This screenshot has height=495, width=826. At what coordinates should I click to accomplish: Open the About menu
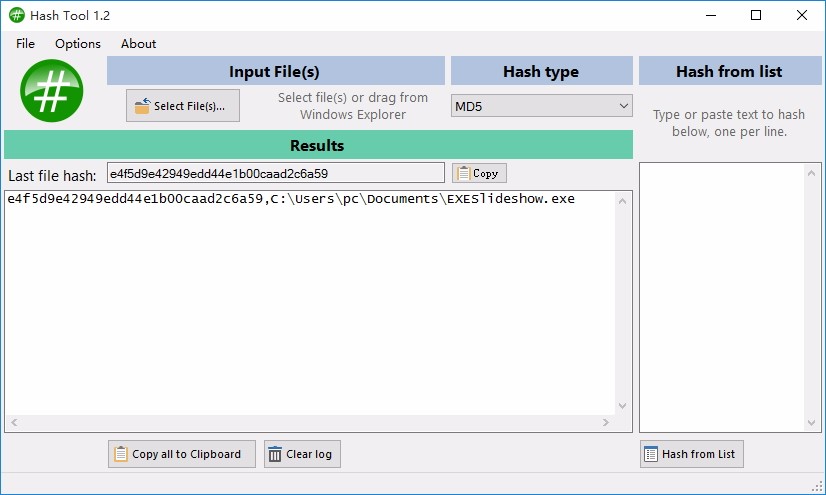tap(138, 43)
